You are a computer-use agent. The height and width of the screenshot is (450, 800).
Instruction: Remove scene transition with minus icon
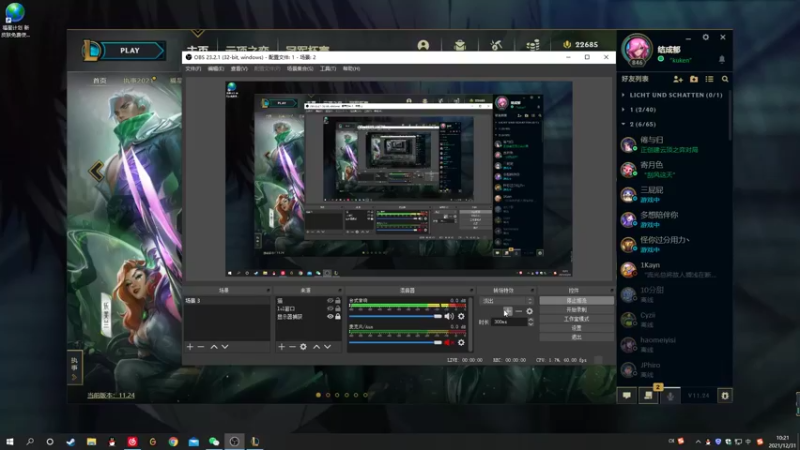click(x=519, y=311)
